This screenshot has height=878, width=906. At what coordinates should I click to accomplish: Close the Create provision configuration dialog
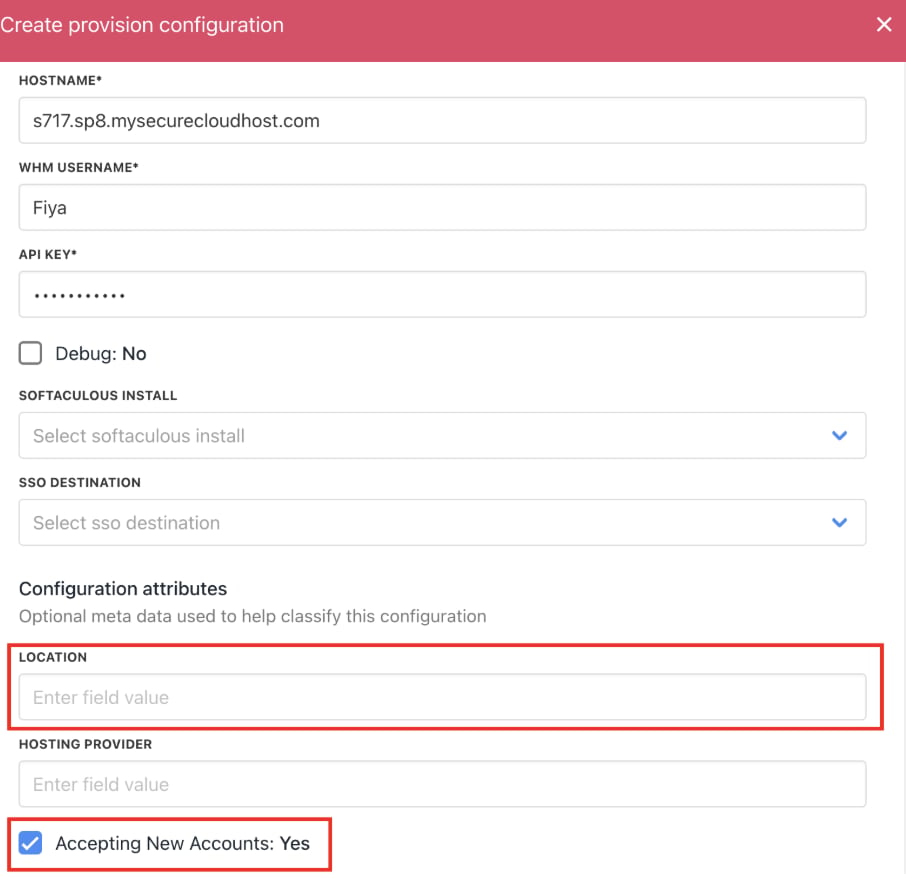tap(883, 24)
